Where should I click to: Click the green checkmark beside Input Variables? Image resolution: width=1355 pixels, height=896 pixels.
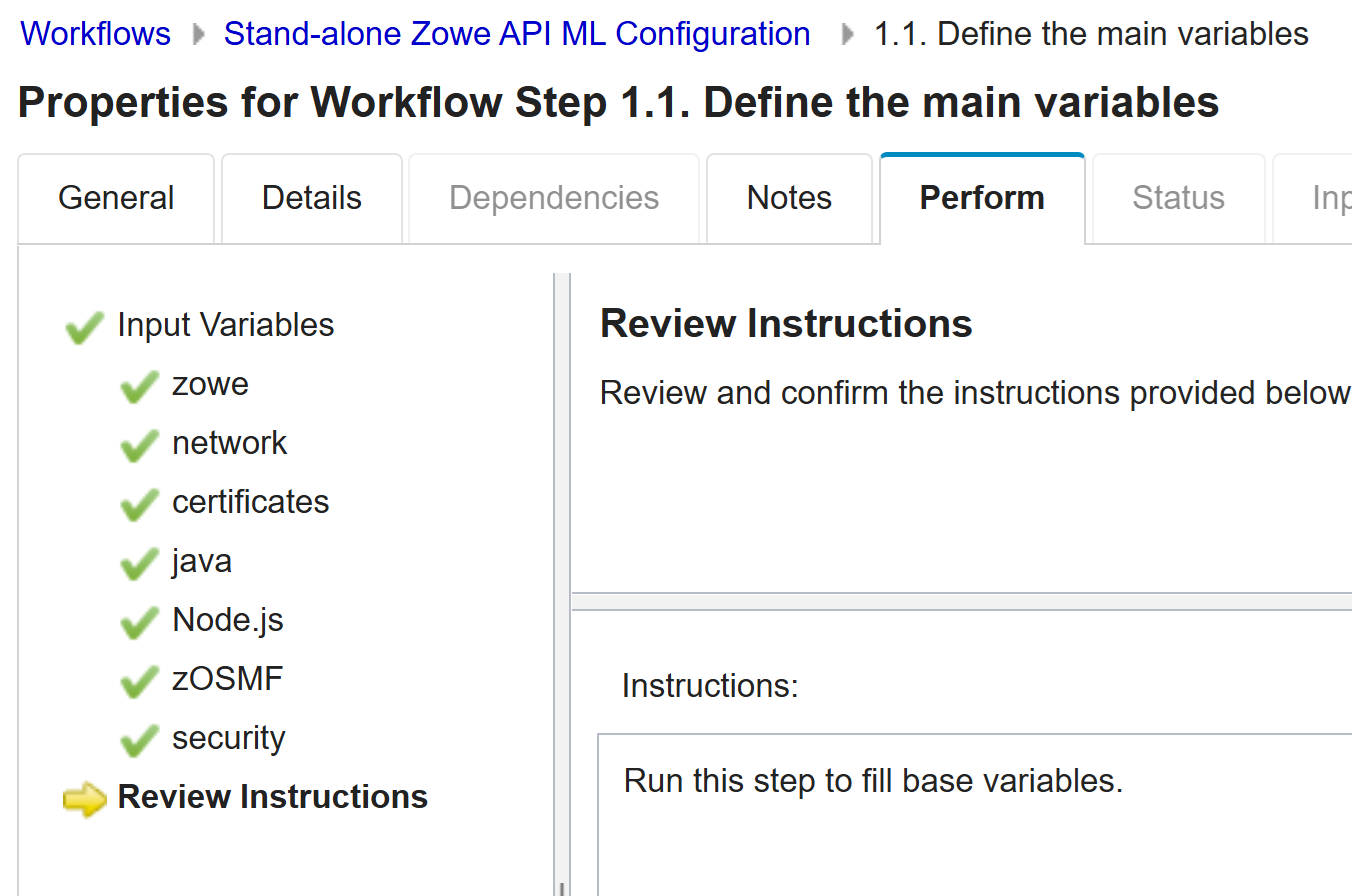pyautogui.click(x=84, y=325)
